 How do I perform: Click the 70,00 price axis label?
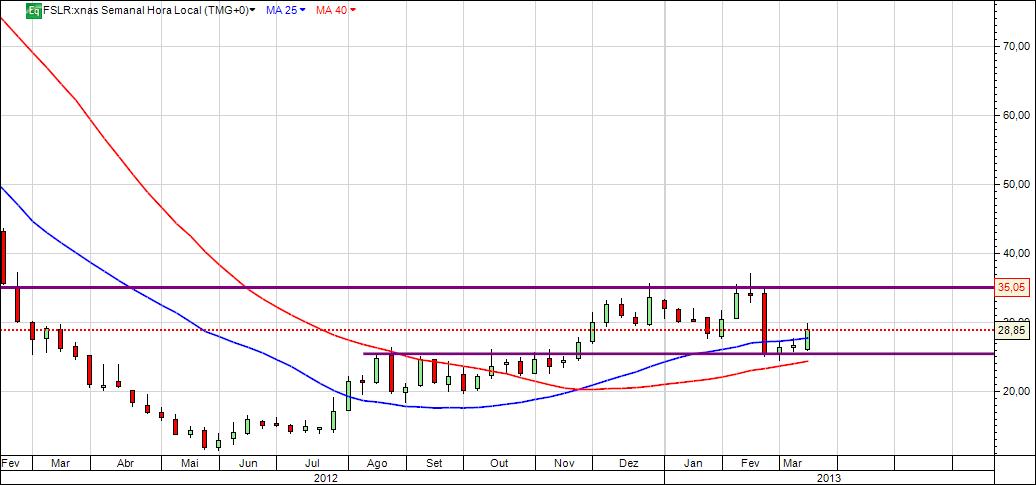coord(1014,46)
